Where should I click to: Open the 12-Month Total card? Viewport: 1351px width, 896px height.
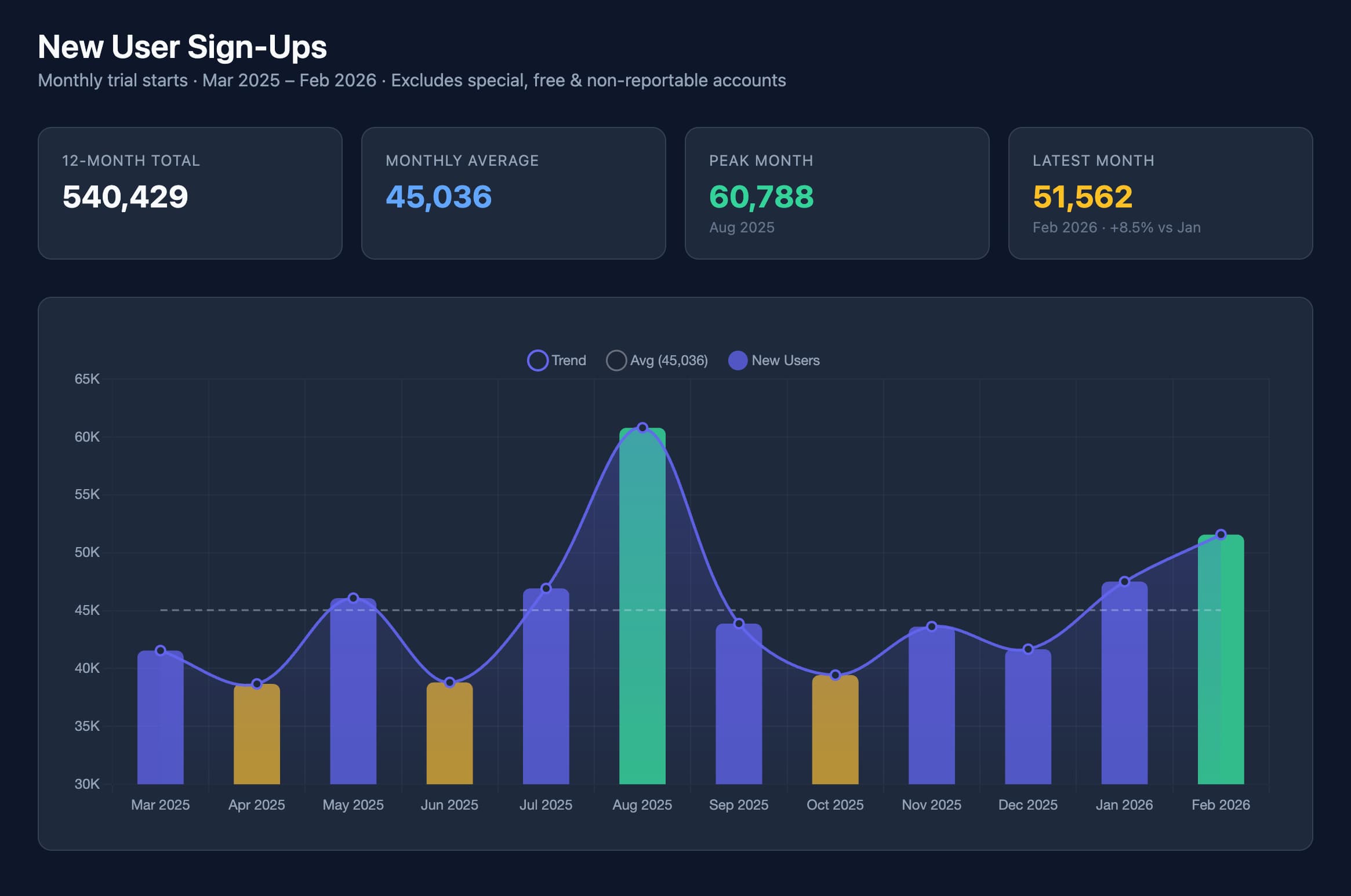tap(190, 193)
